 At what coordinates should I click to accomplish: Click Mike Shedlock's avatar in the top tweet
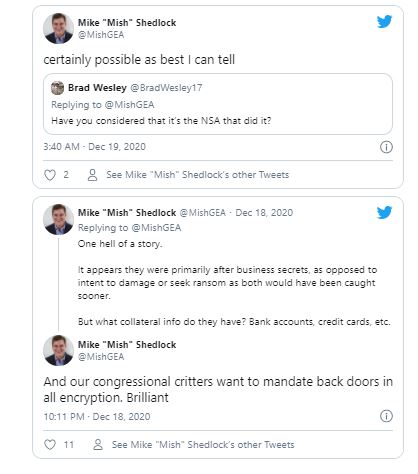[x=58, y=28]
